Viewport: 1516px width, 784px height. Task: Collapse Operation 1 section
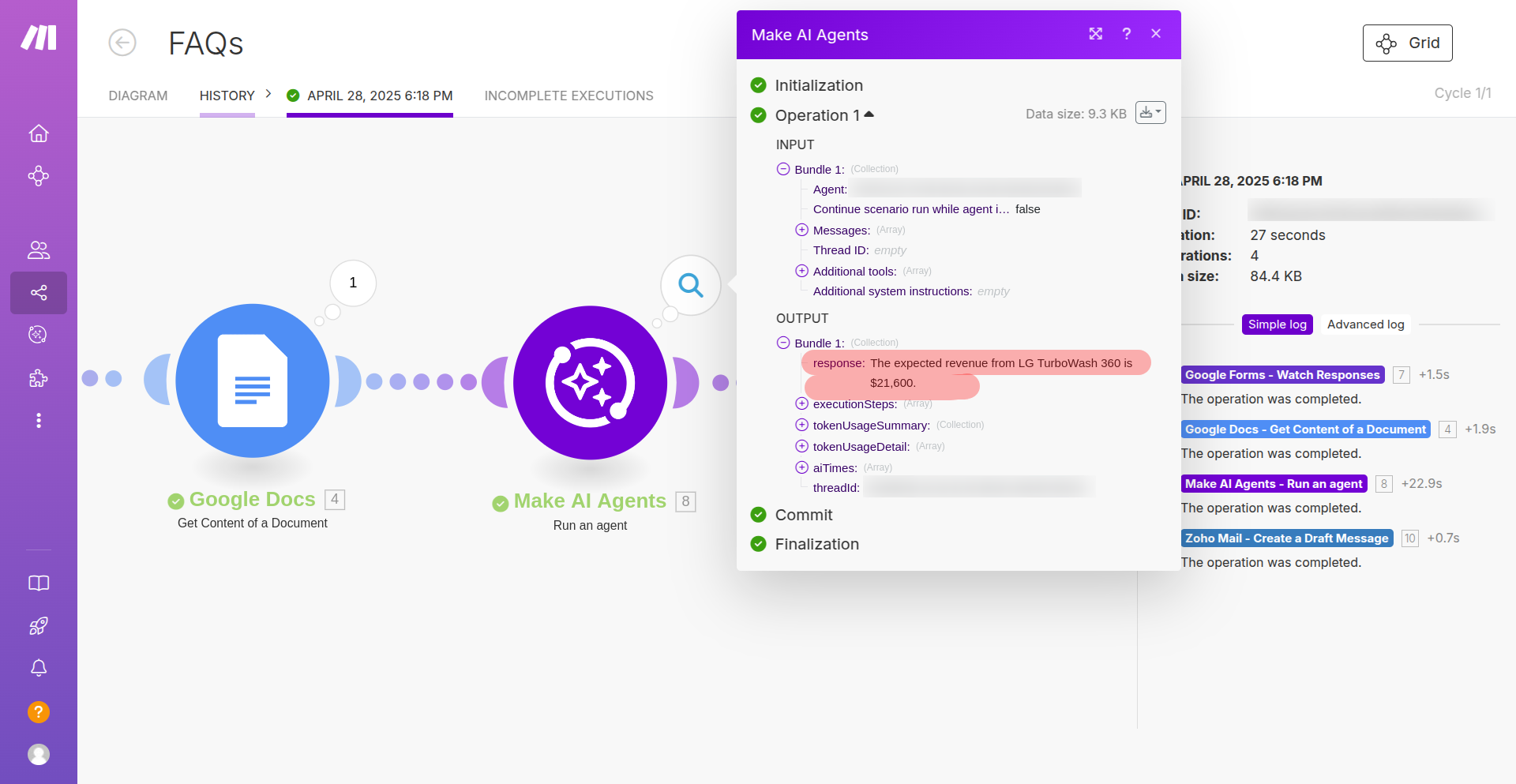tap(869, 115)
